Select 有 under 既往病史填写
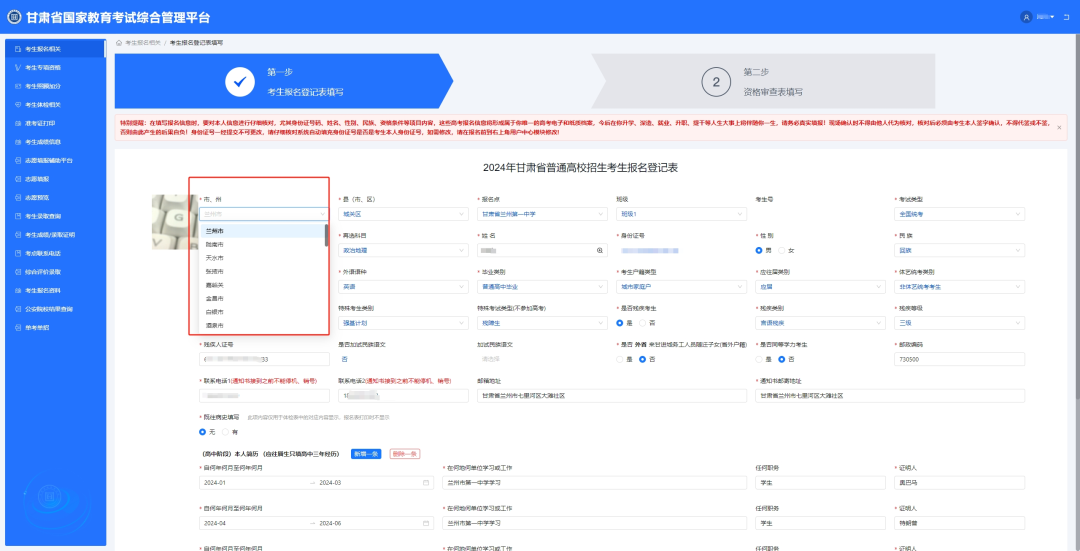The width and height of the screenshot is (1080, 551). click(226, 432)
